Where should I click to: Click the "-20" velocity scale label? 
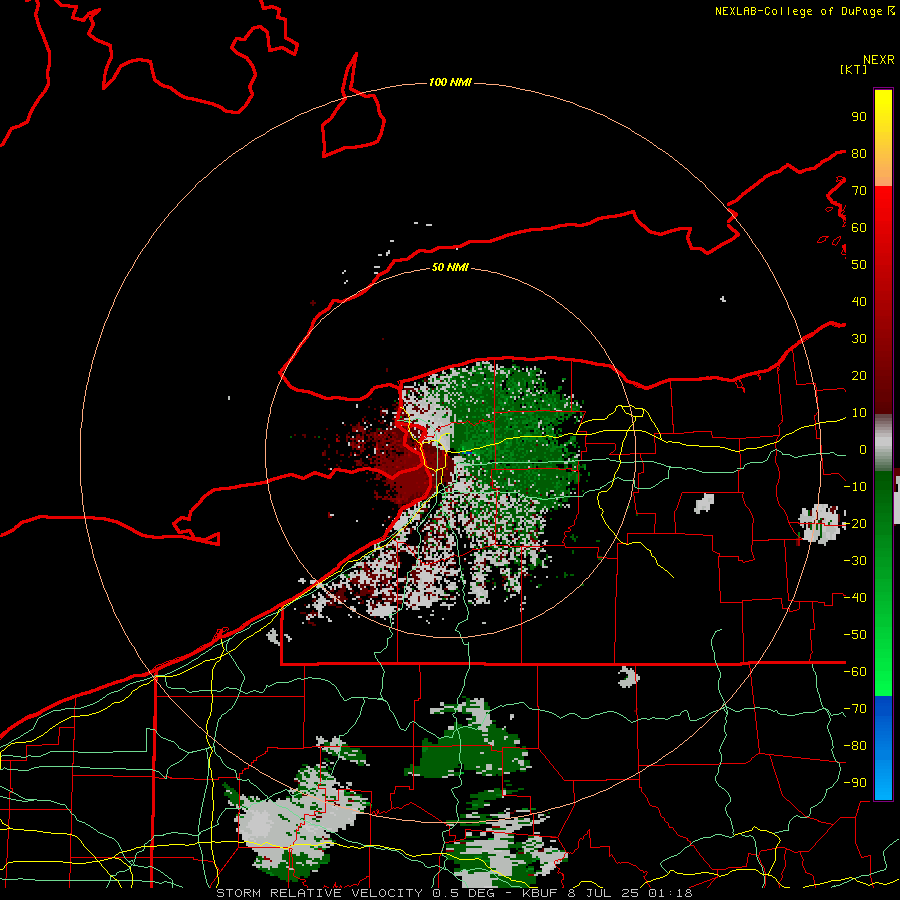[855, 524]
